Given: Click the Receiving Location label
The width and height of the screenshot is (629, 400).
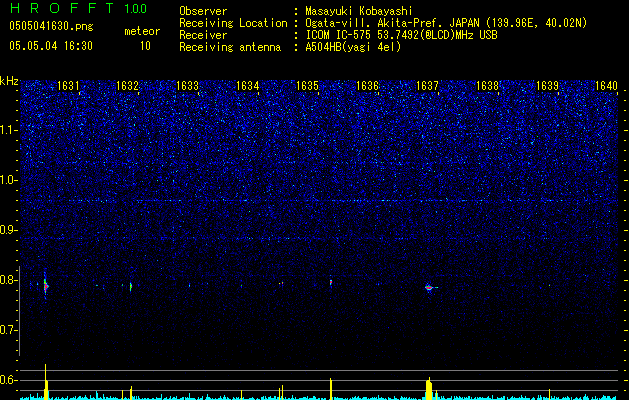Looking at the screenshot, I should 233,23.
